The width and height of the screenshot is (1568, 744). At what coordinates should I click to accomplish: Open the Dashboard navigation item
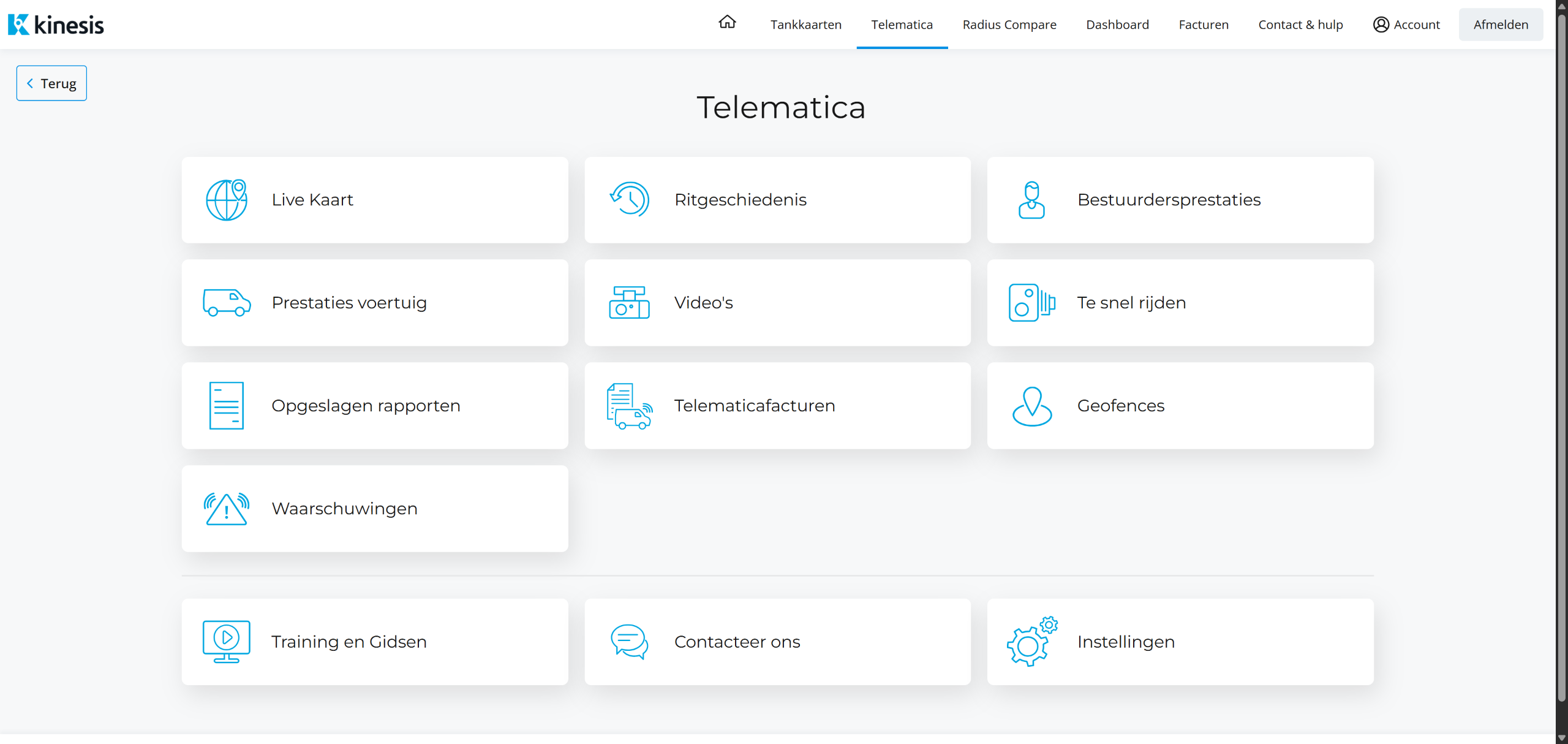point(1117,25)
